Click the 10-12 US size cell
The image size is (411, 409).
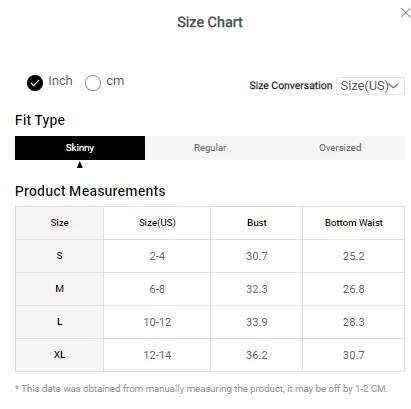(157, 322)
